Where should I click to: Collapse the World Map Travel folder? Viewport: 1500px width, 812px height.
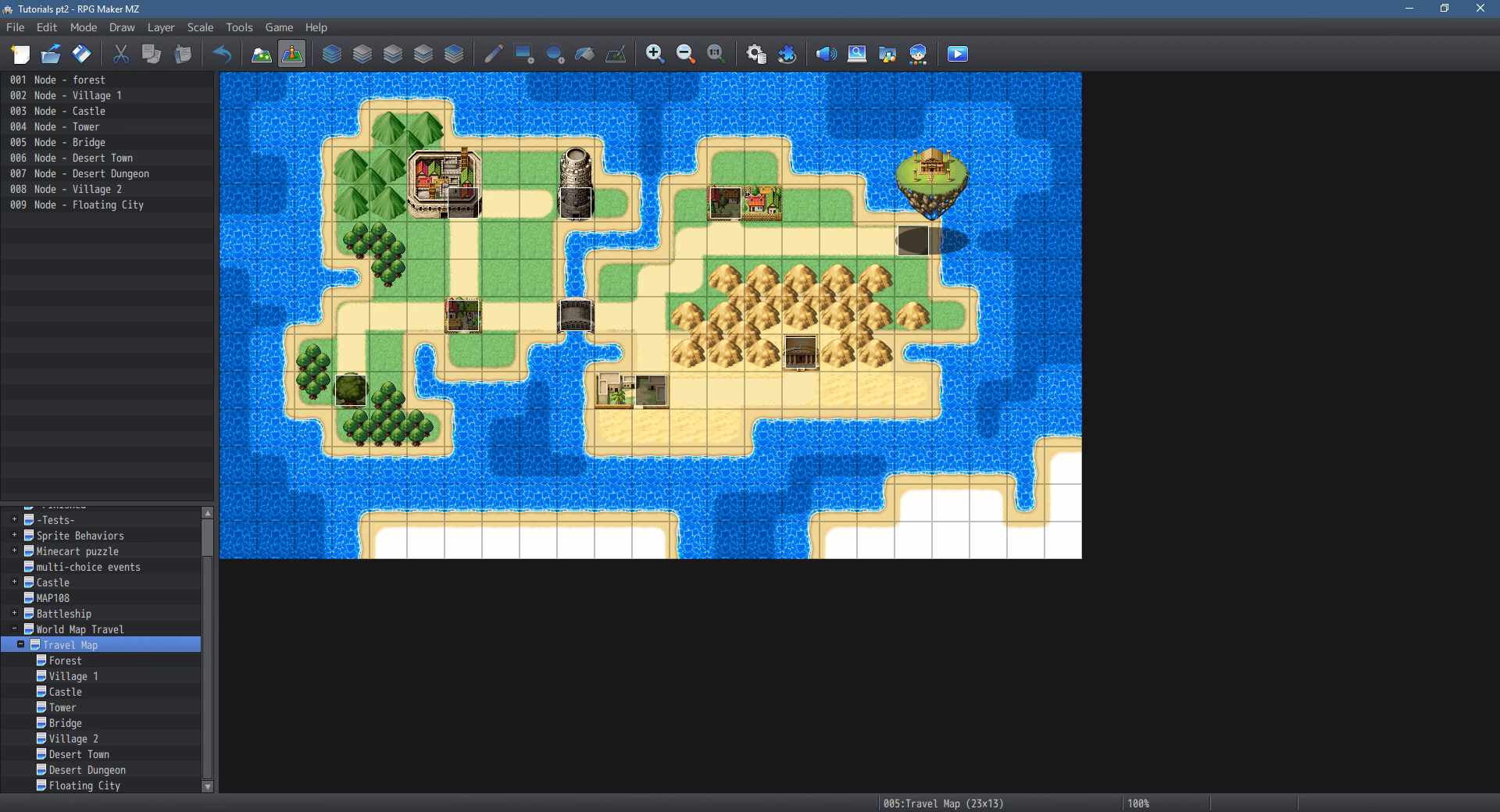(14, 629)
